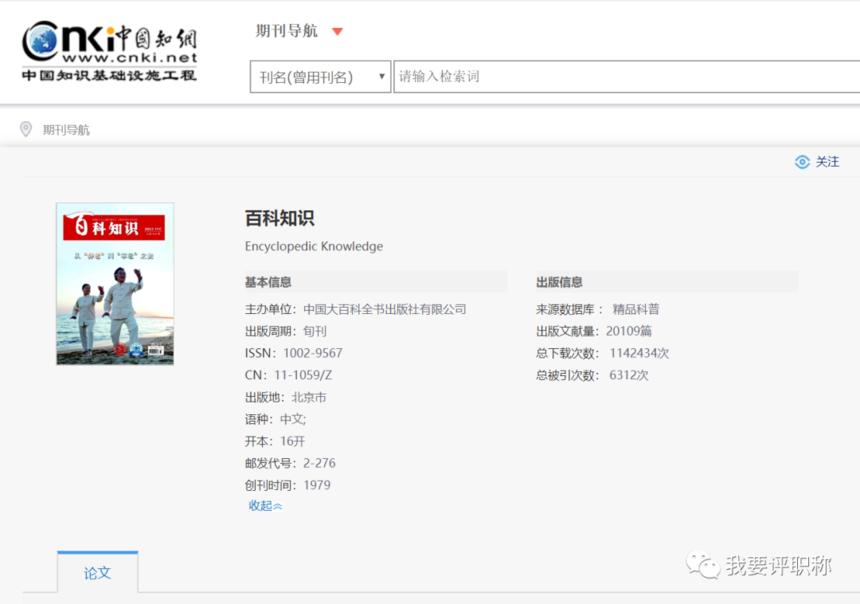Click the 期刊导航 header title
This screenshot has width=860, height=604.
(286, 31)
